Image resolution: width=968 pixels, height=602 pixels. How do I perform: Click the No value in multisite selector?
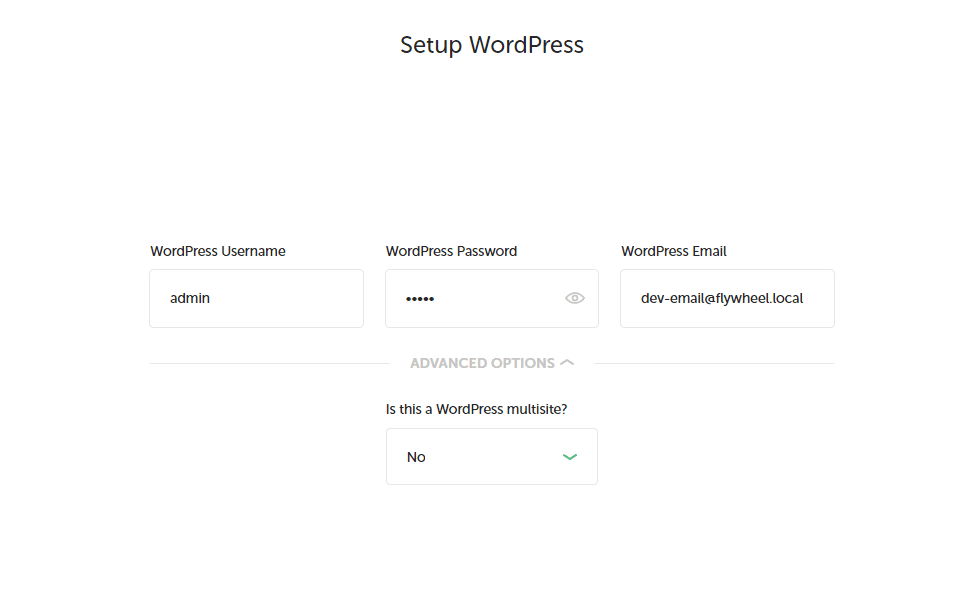click(x=416, y=457)
